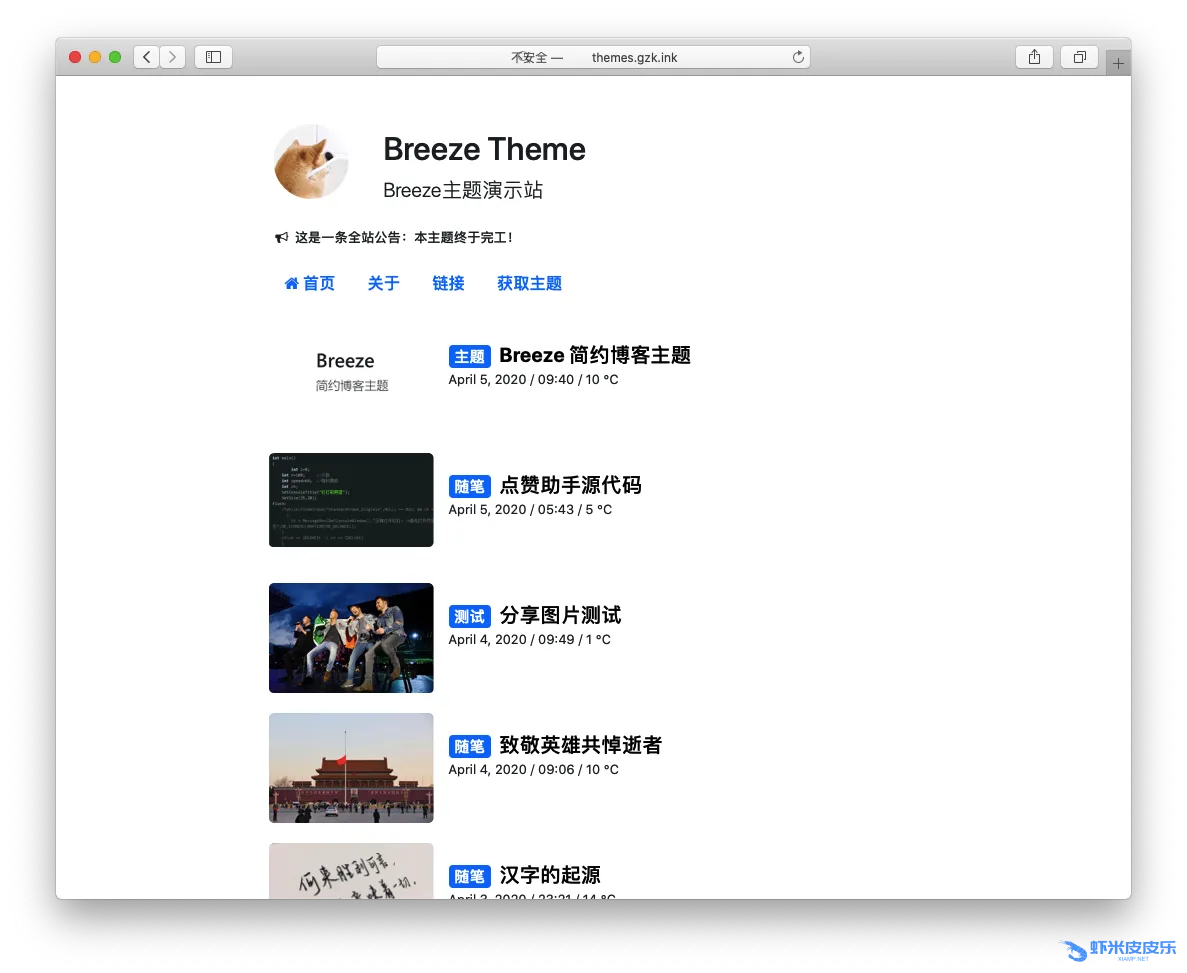Open the Share button in the toolbar
1187x973 pixels.
1034,57
